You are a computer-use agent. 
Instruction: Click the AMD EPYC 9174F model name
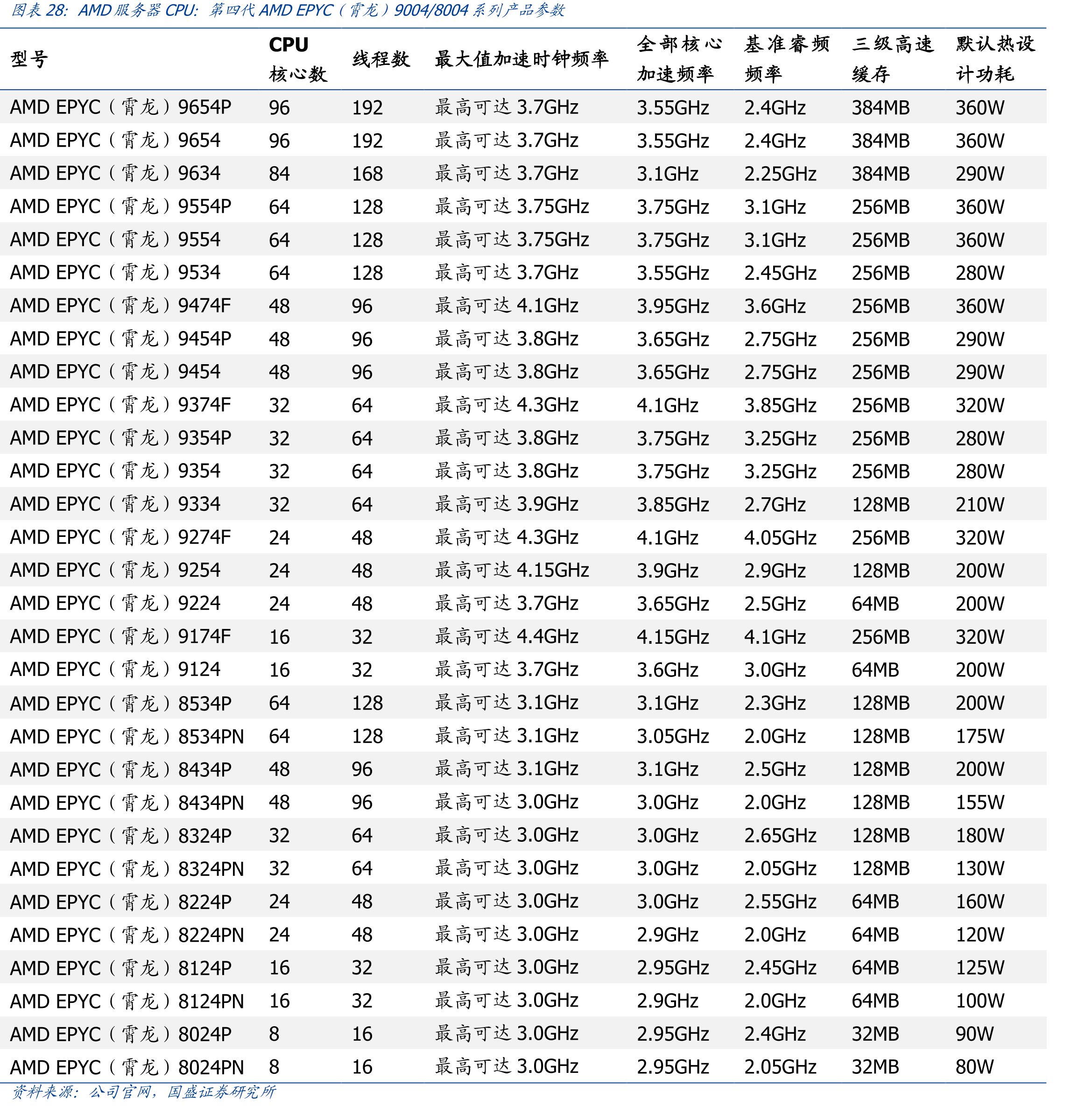(x=120, y=636)
